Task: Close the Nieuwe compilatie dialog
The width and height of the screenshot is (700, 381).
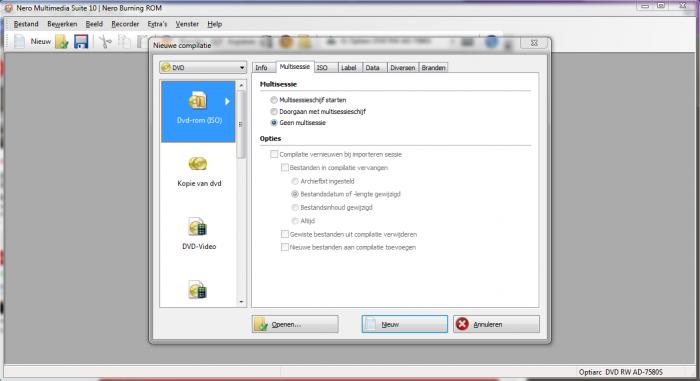Action: [534, 43]
